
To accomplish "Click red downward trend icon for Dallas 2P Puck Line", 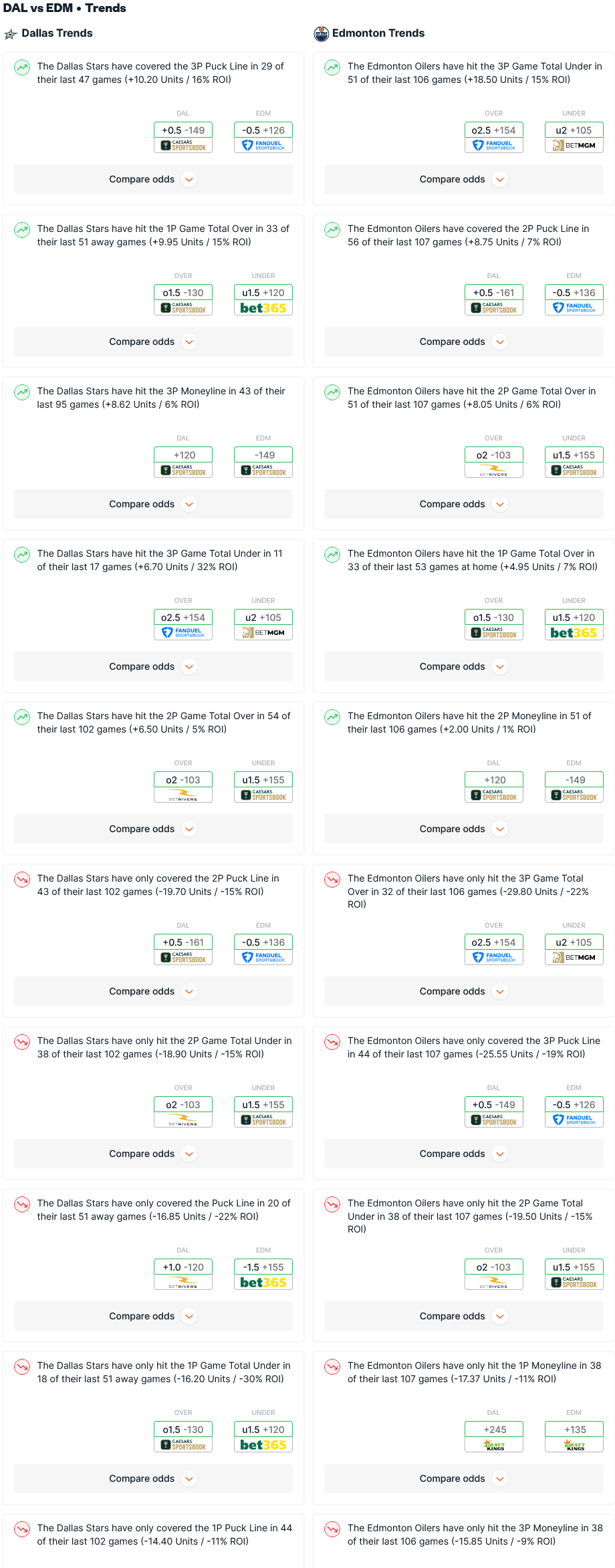I will pos(22,880).
